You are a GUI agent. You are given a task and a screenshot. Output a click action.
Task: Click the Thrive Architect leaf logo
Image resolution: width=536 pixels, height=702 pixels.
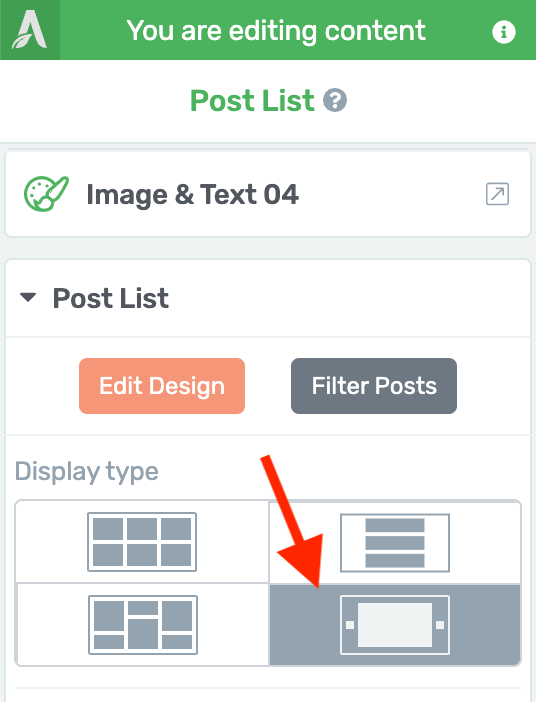[30, 30]
